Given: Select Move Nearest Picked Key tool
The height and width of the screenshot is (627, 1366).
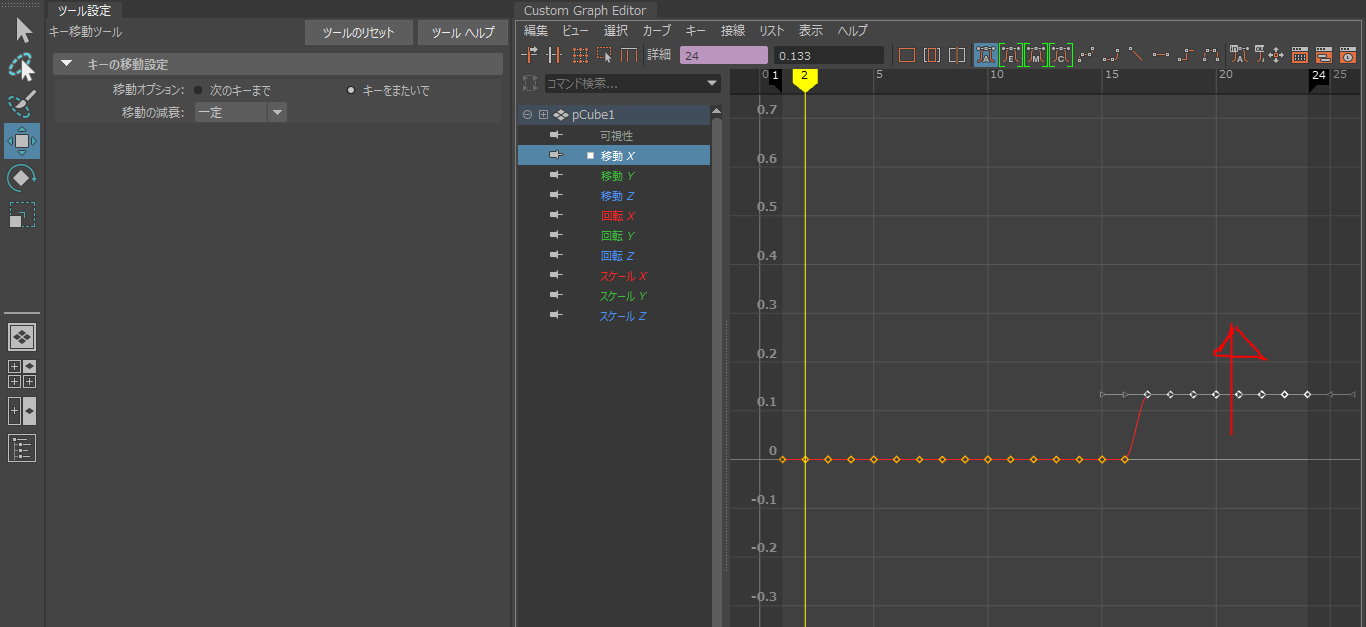Looking at the screenshot, I should coord(531,55).
